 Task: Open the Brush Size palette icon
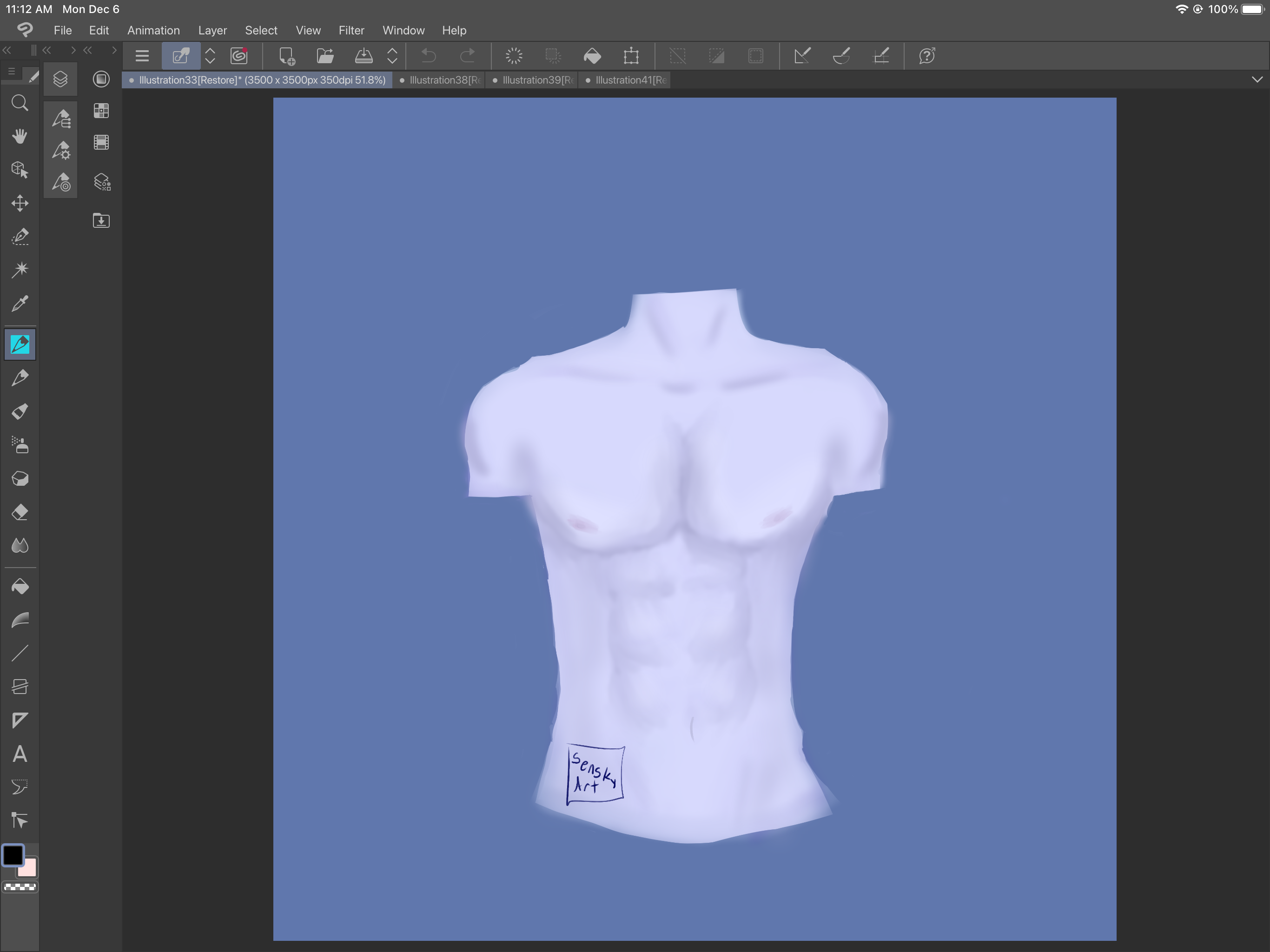61,183
